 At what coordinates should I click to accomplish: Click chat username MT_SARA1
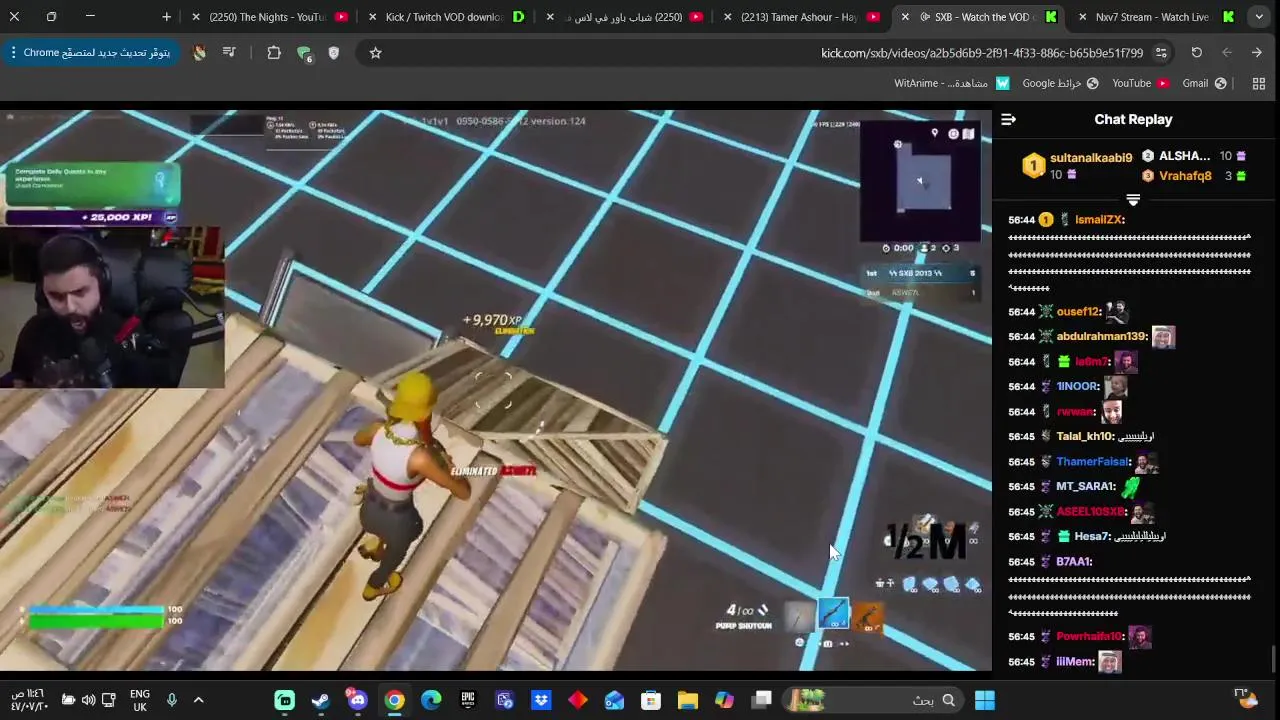tap(1086, 487)
